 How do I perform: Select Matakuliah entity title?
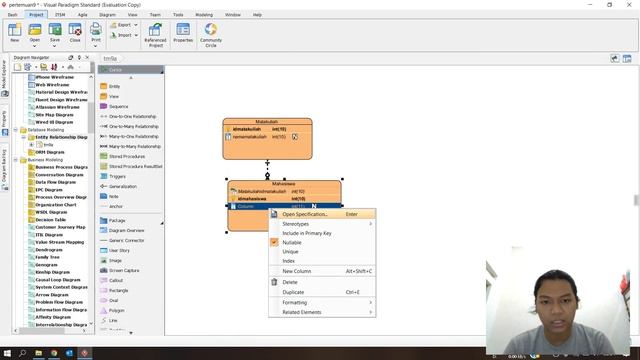pyautogui.click(x=267, y=122)
